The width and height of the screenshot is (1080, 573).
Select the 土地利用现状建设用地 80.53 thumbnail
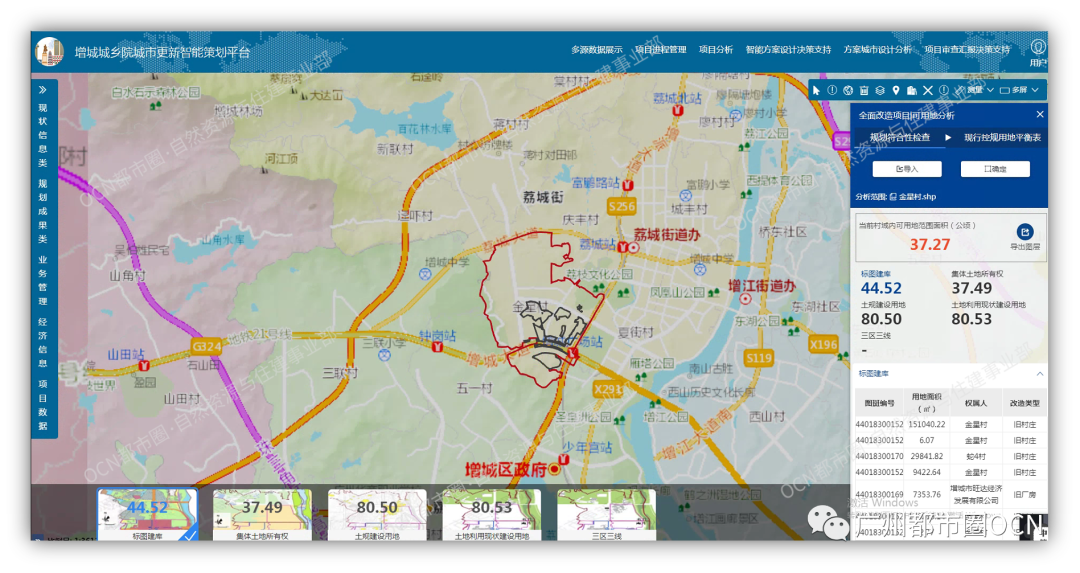click(x=492, y=514)
